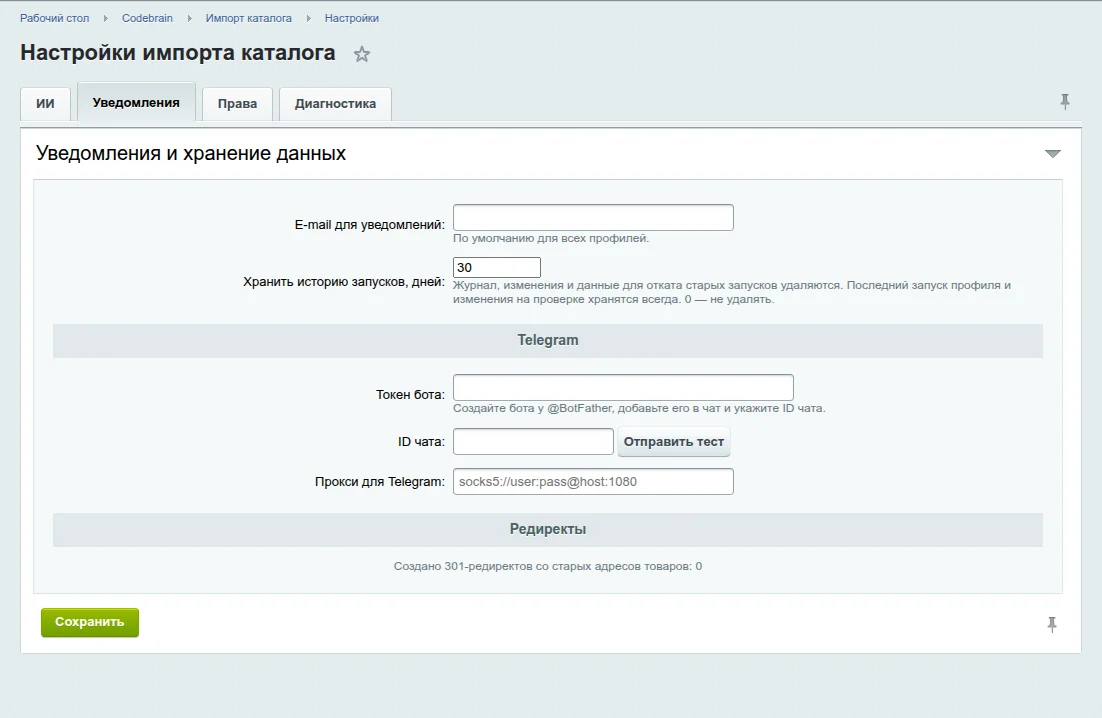This screenshot has height=718, width=1102.
Task: Click the Редиректы section heading
Action: [x=548, y=530]
